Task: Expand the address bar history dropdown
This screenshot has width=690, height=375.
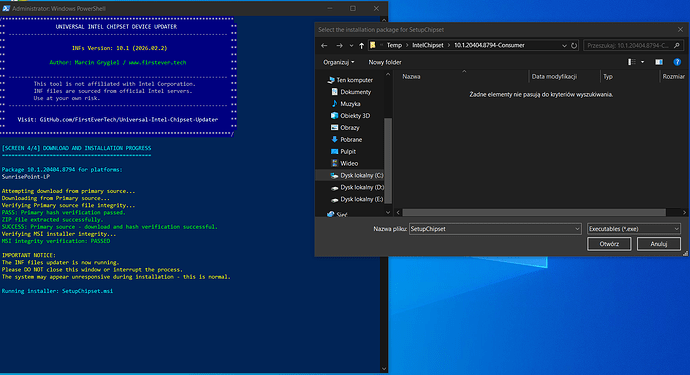Action: click(x=564, y=45)
